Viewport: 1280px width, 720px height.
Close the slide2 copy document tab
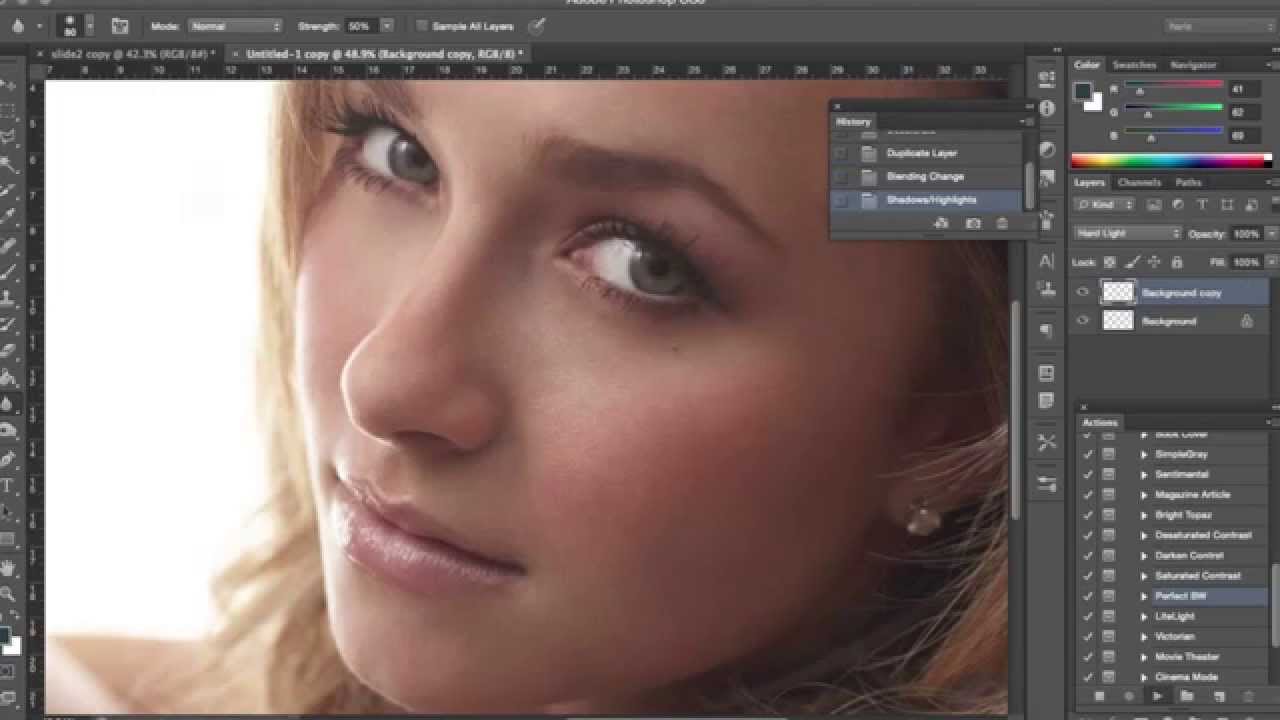coord(40,53)
